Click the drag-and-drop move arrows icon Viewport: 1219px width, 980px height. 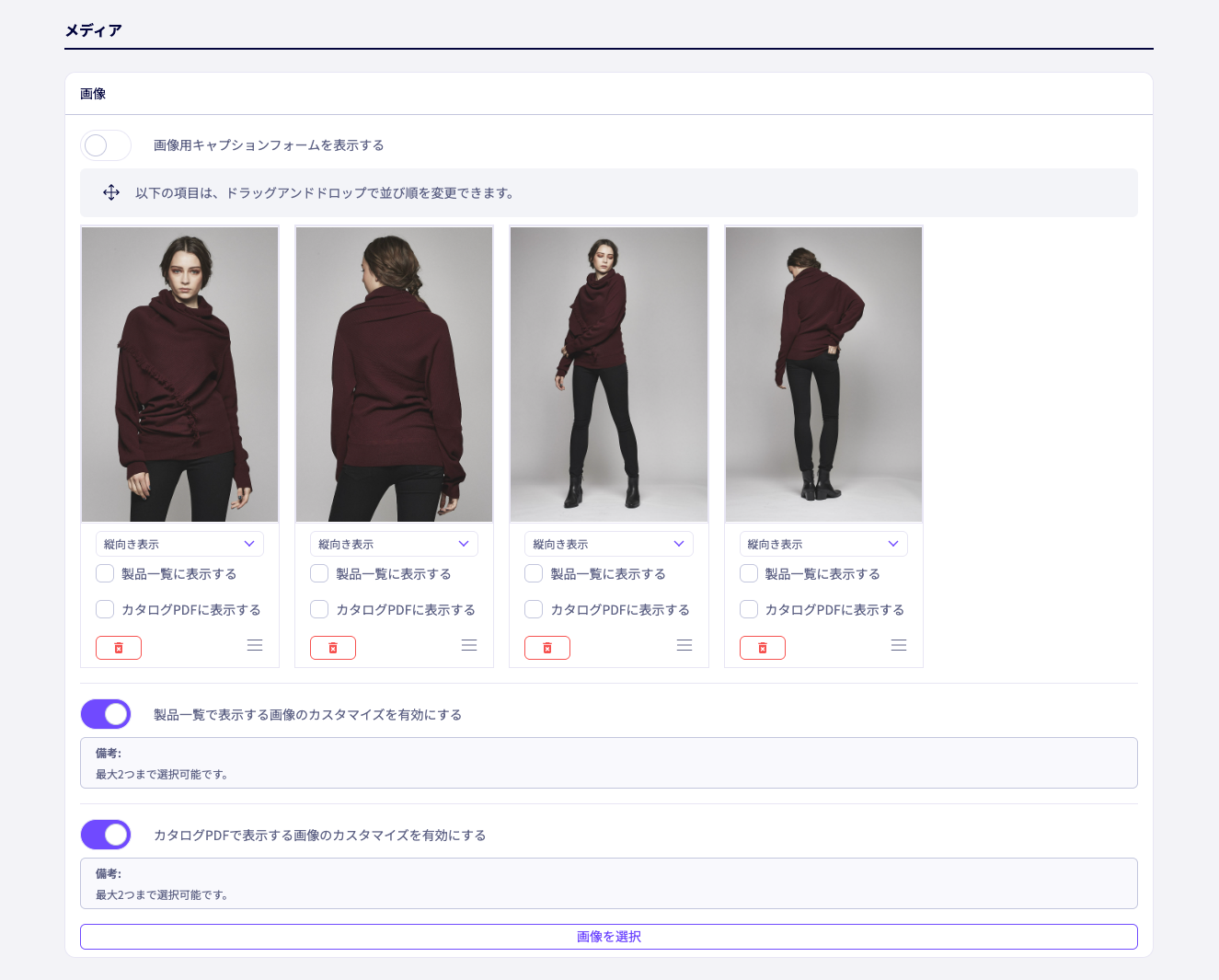coord(111,192)
